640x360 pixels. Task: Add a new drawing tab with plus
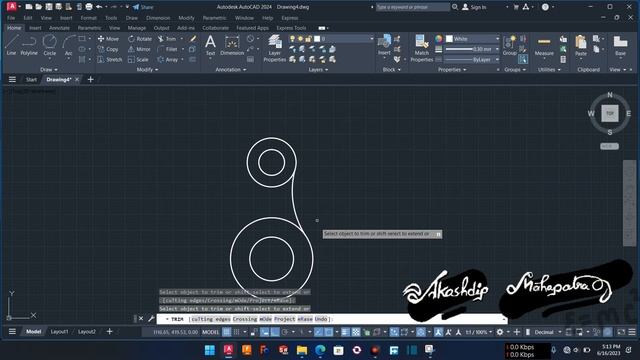click(91, 80)
